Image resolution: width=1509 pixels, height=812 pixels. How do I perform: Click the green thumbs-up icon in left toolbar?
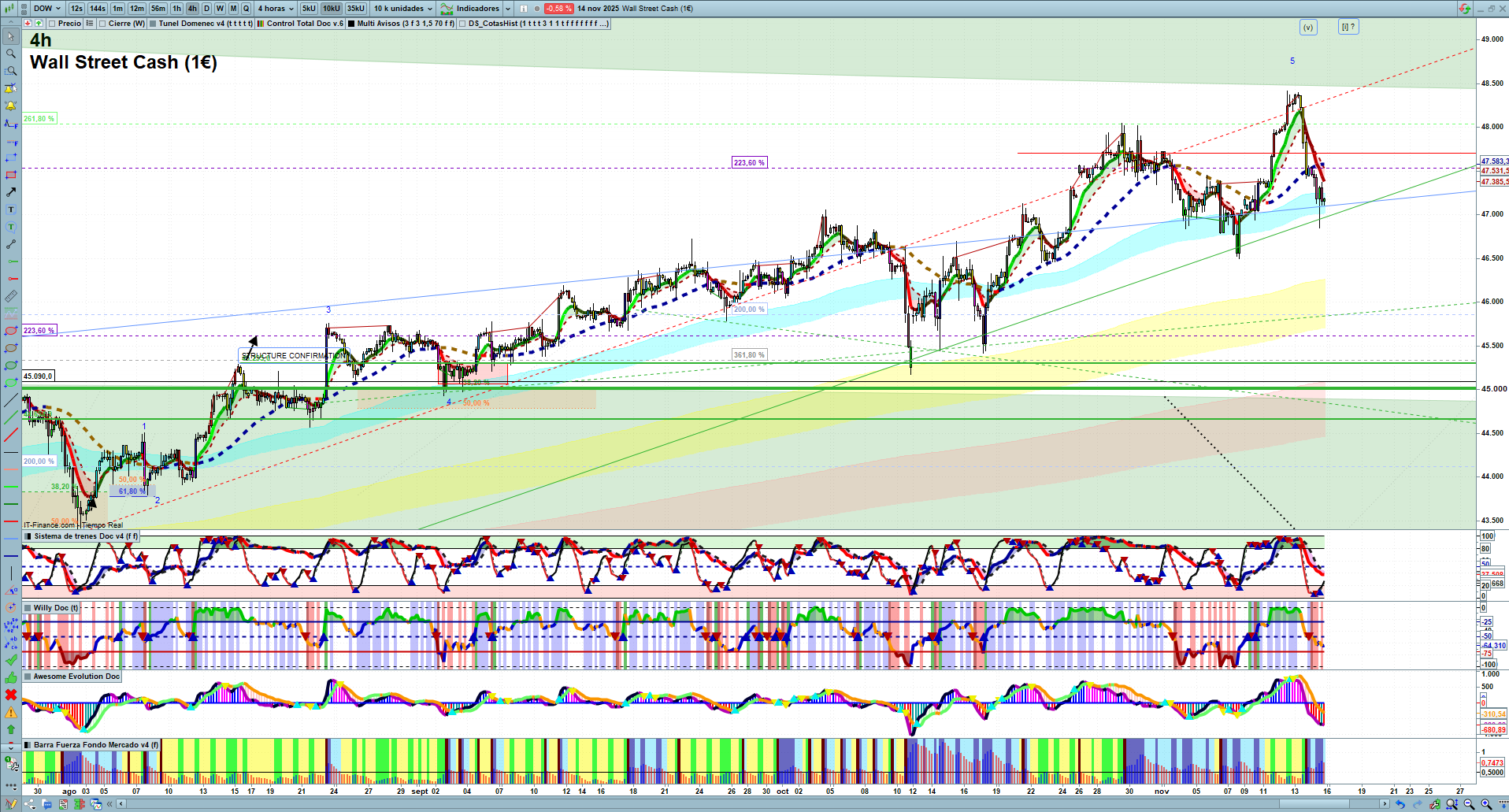(x=11, y=677)
